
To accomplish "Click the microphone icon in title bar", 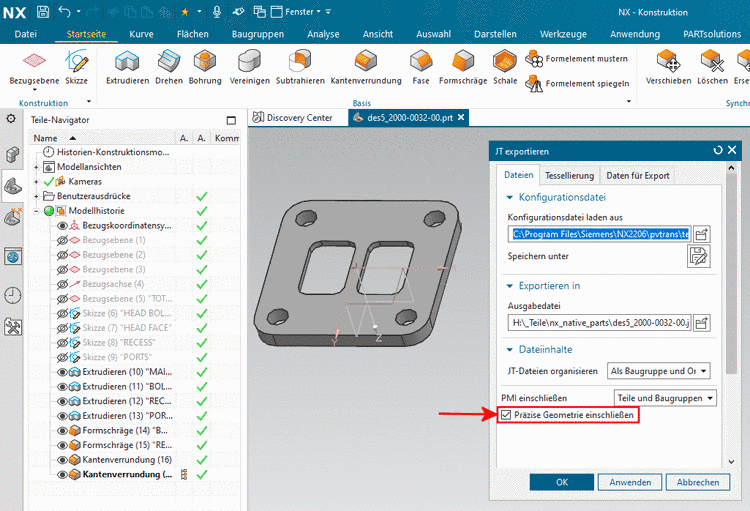I will point(217,11).
